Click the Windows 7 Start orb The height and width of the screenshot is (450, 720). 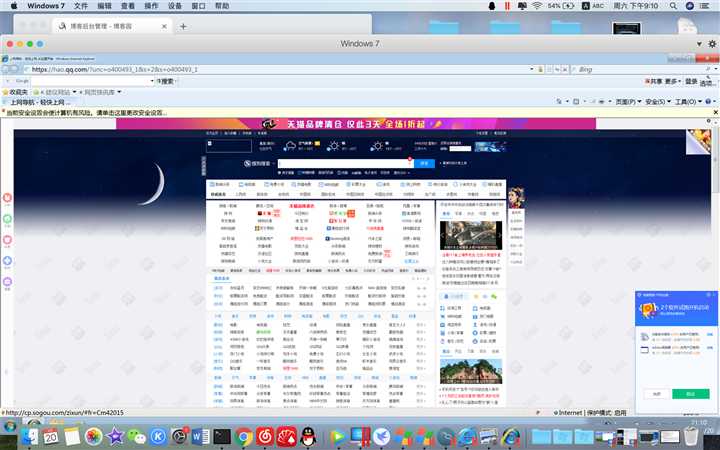(10, 426)
